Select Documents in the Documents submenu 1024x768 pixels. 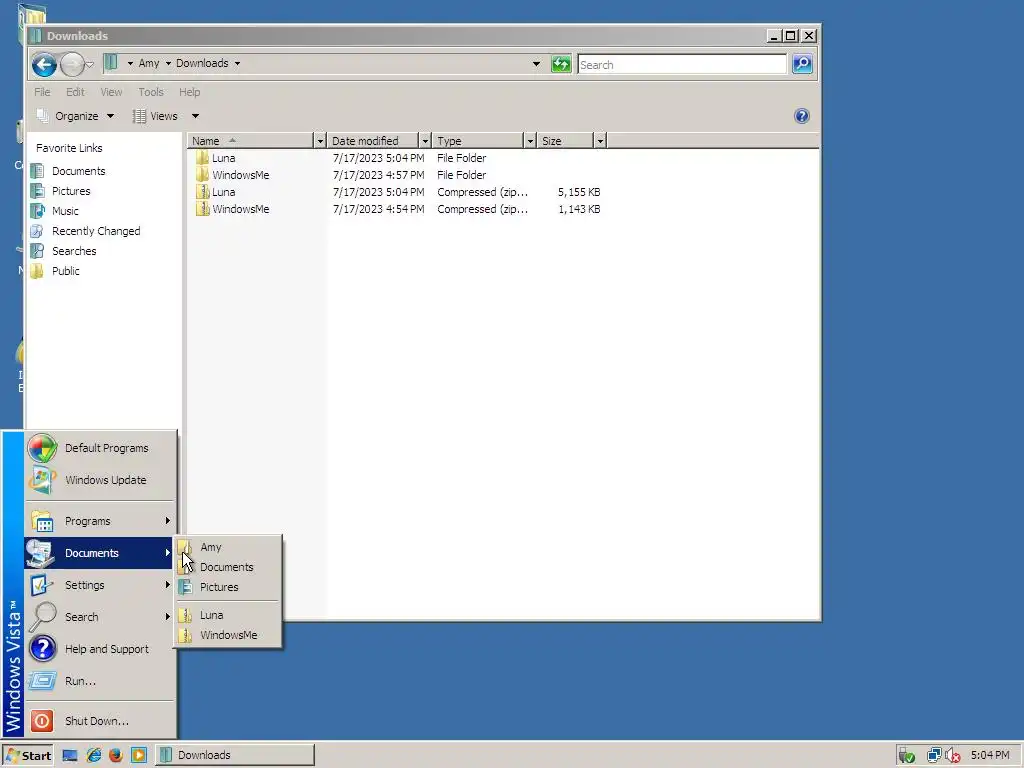228,567
